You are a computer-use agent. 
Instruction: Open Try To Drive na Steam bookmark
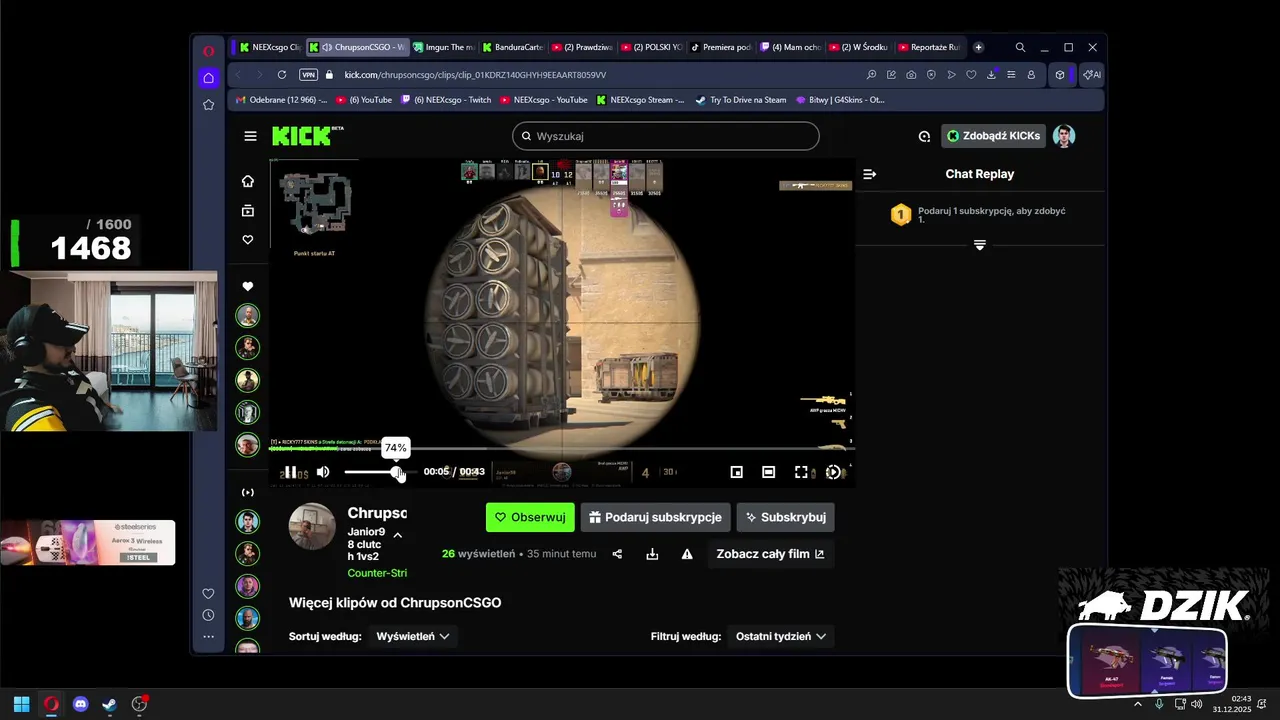coord(741,100)
